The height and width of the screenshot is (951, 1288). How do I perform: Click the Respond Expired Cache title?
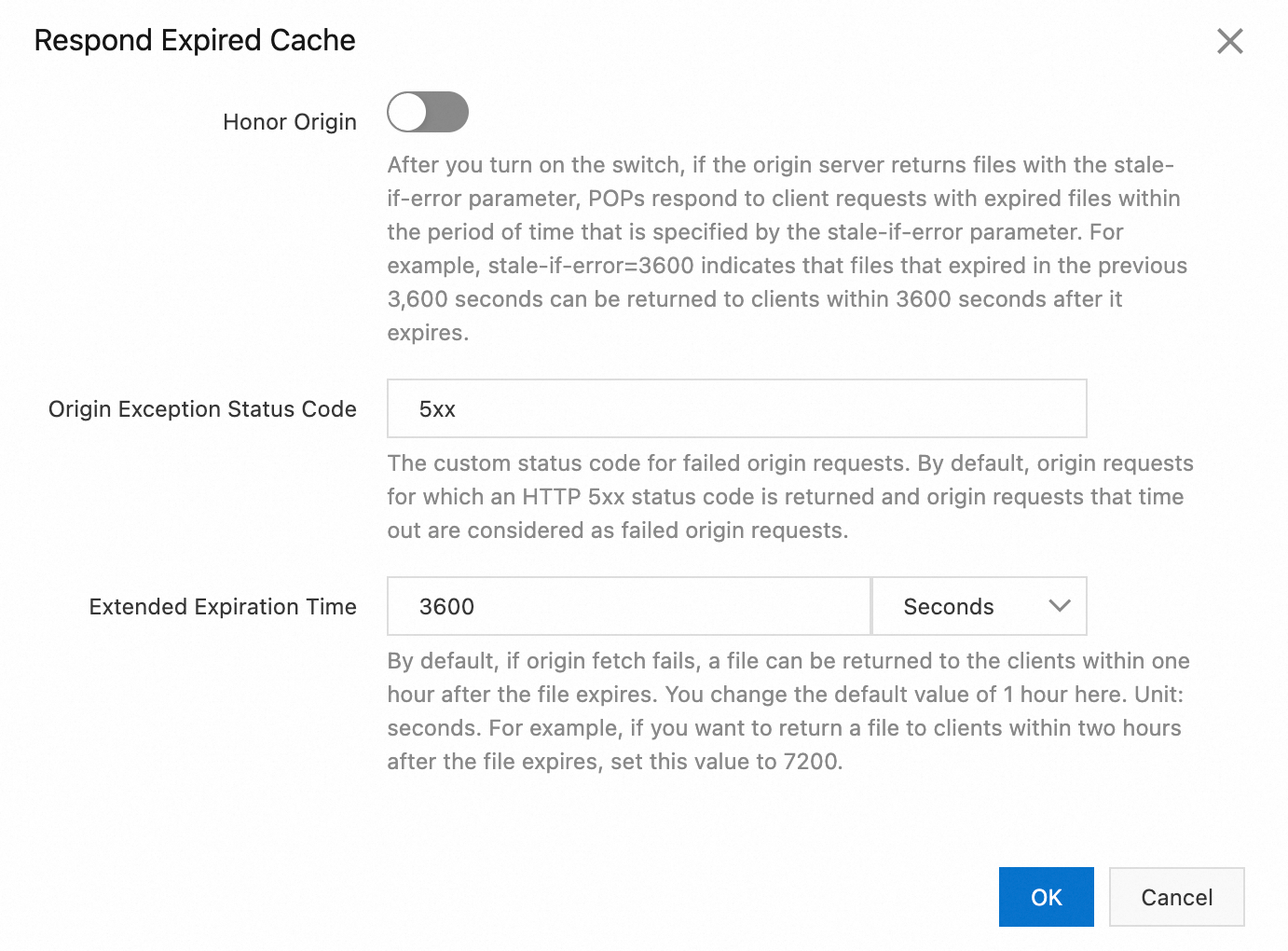(195, 40)
